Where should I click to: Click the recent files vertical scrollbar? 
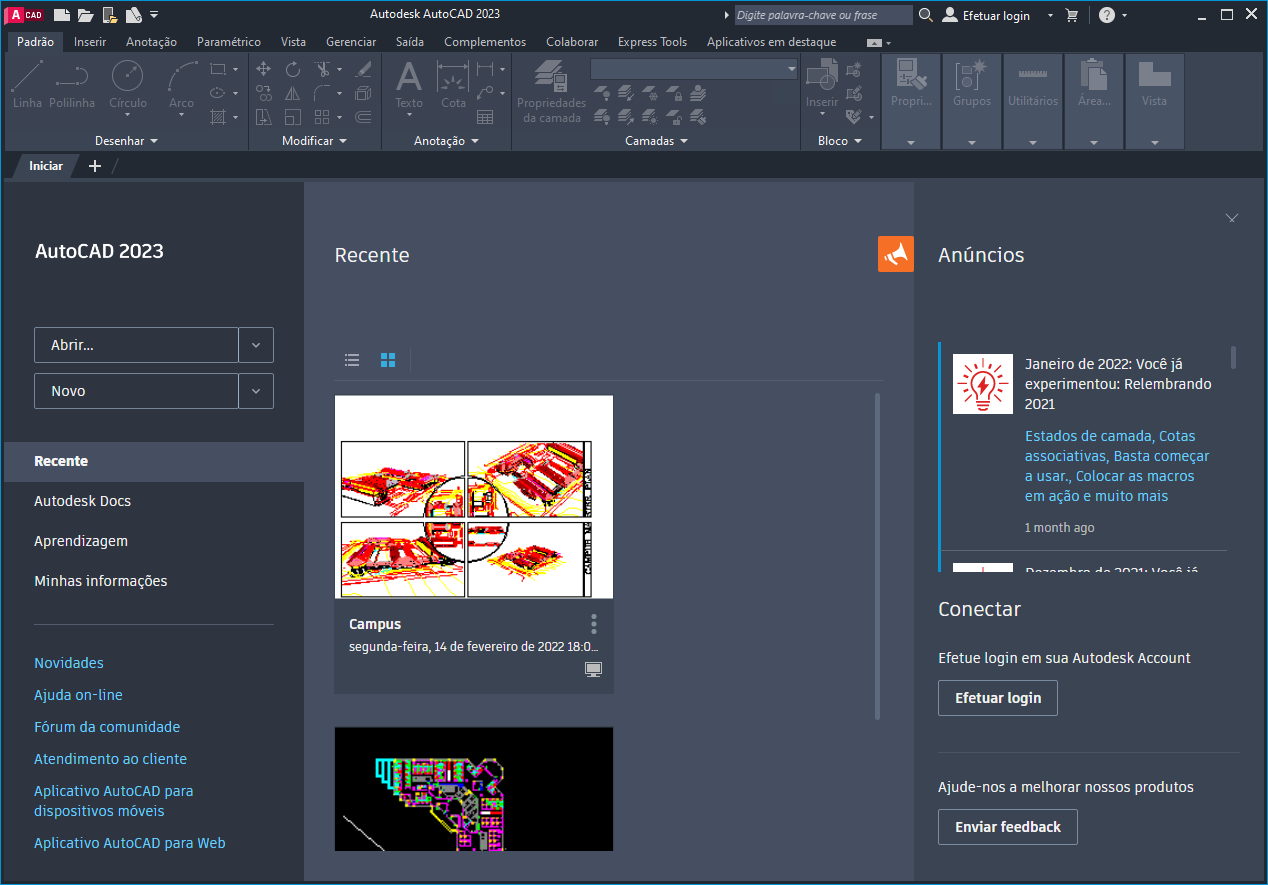[x=878, y=556]
